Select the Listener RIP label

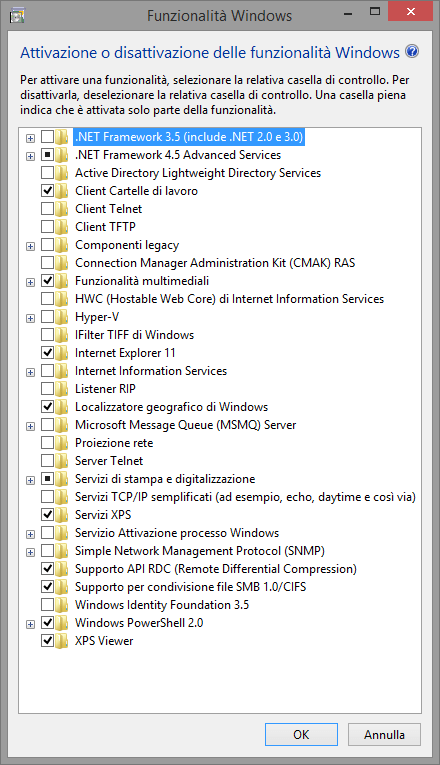point(105,389)
